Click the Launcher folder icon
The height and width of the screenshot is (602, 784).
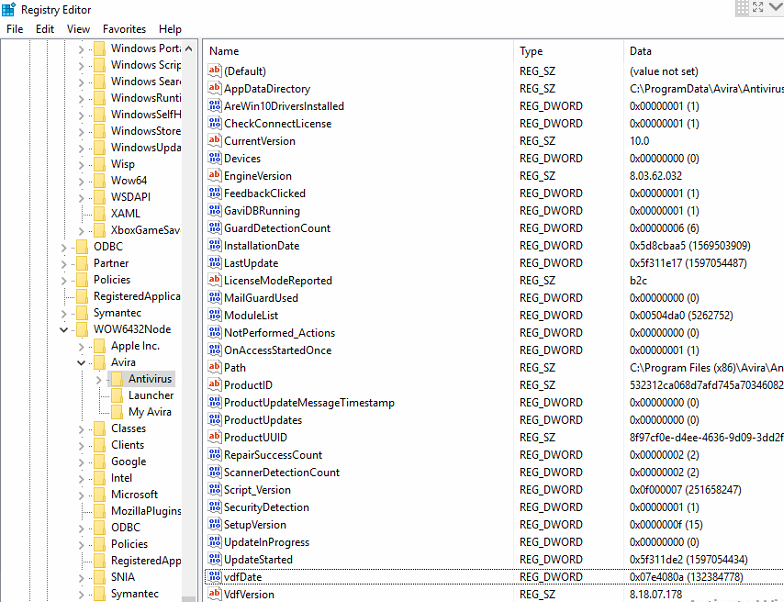(x=117, y=395)
